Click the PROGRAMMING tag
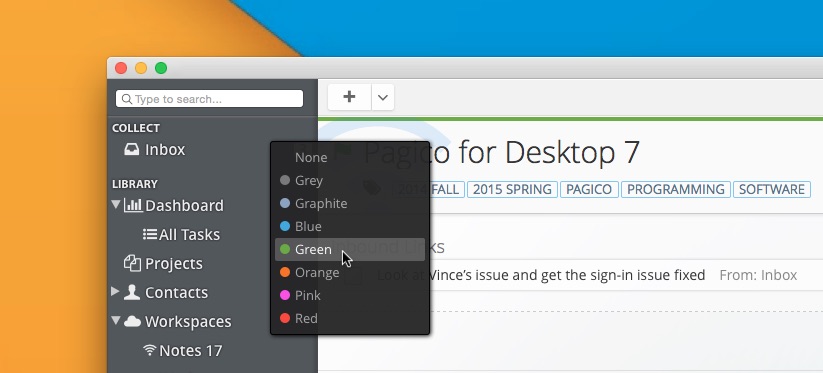 point(676,189)
